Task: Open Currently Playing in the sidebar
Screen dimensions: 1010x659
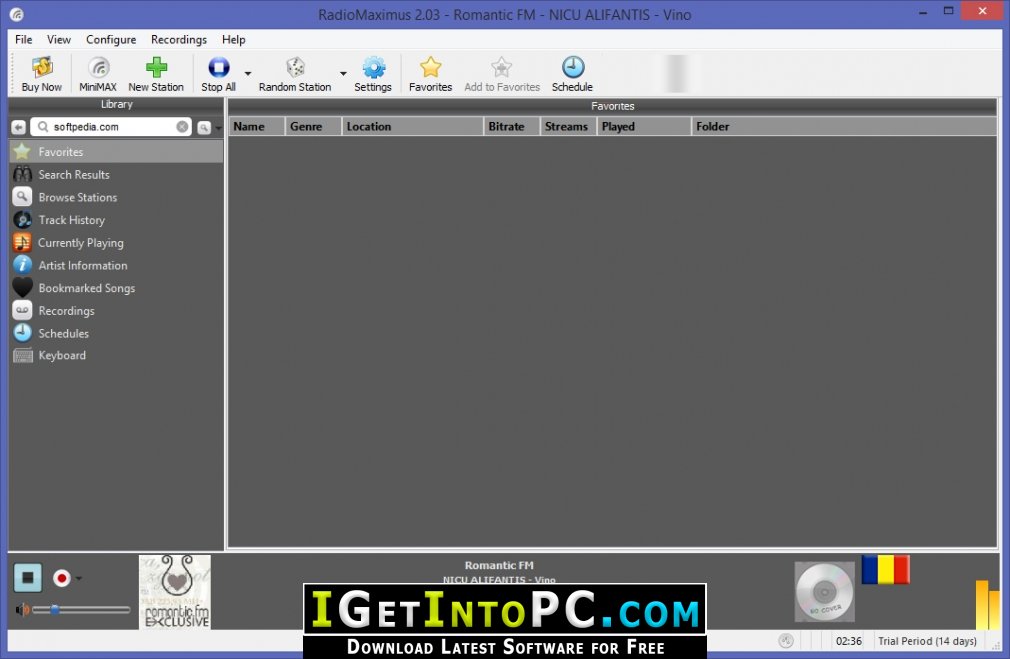Action: click(x=116, y=243)
